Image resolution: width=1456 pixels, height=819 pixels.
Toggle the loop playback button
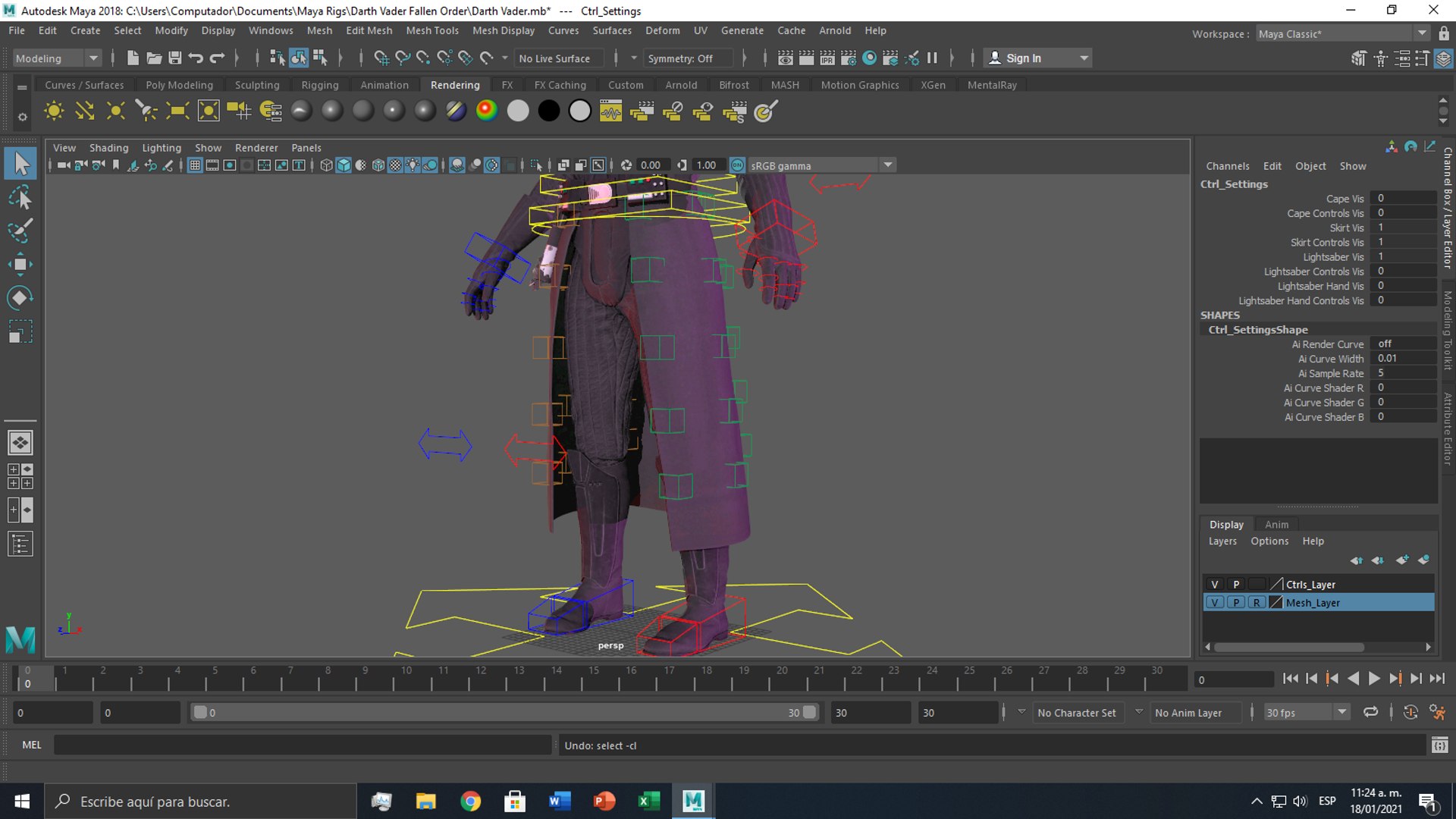point(1370,712)
